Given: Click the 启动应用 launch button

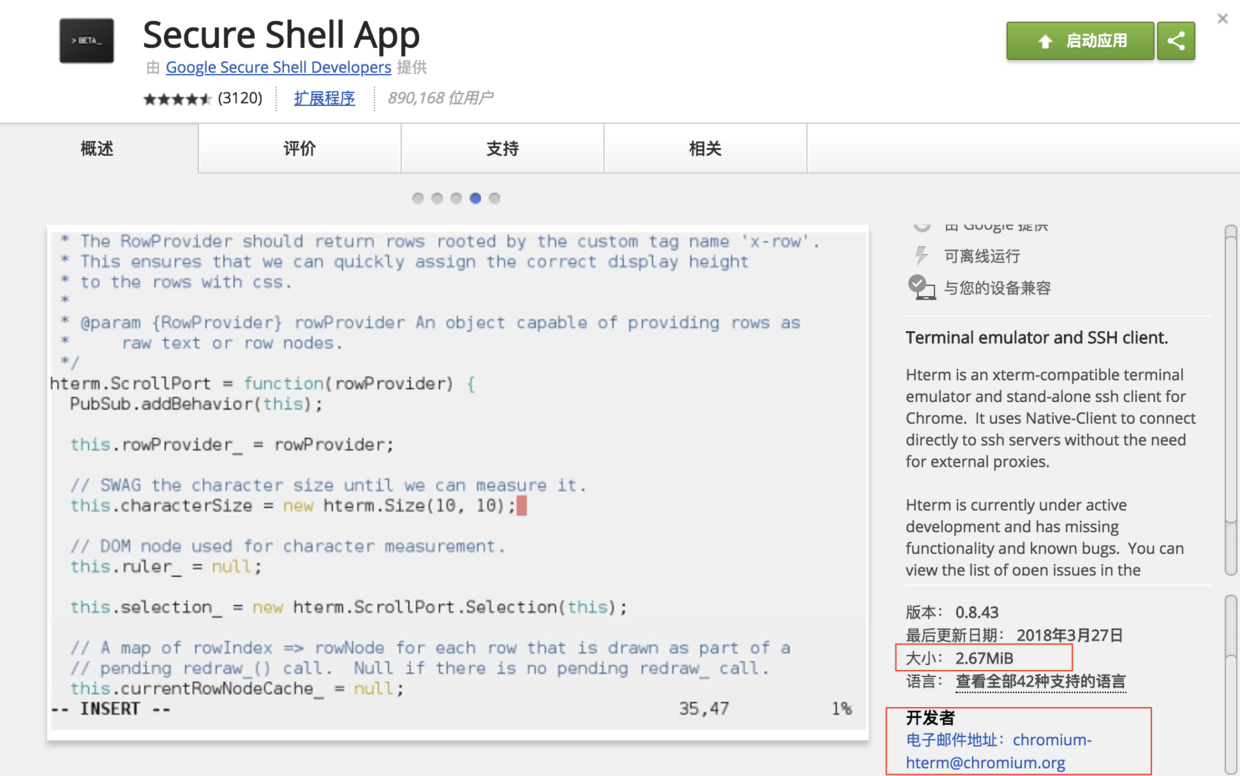Looking at the screenshot, I should pos(1080,41).
